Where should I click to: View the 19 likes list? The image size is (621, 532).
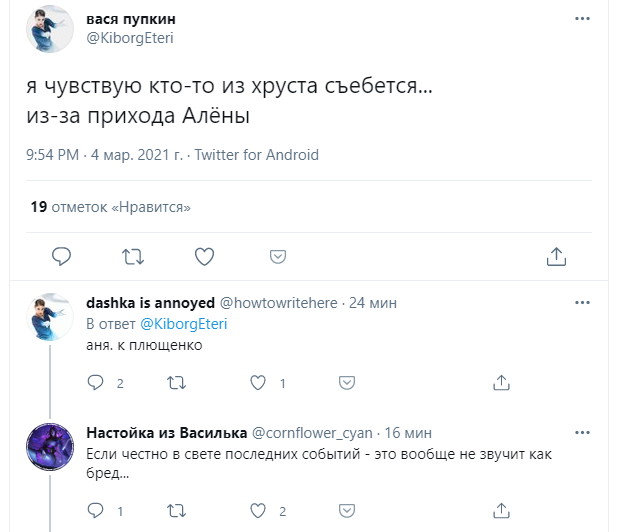(x=110, y=207)
